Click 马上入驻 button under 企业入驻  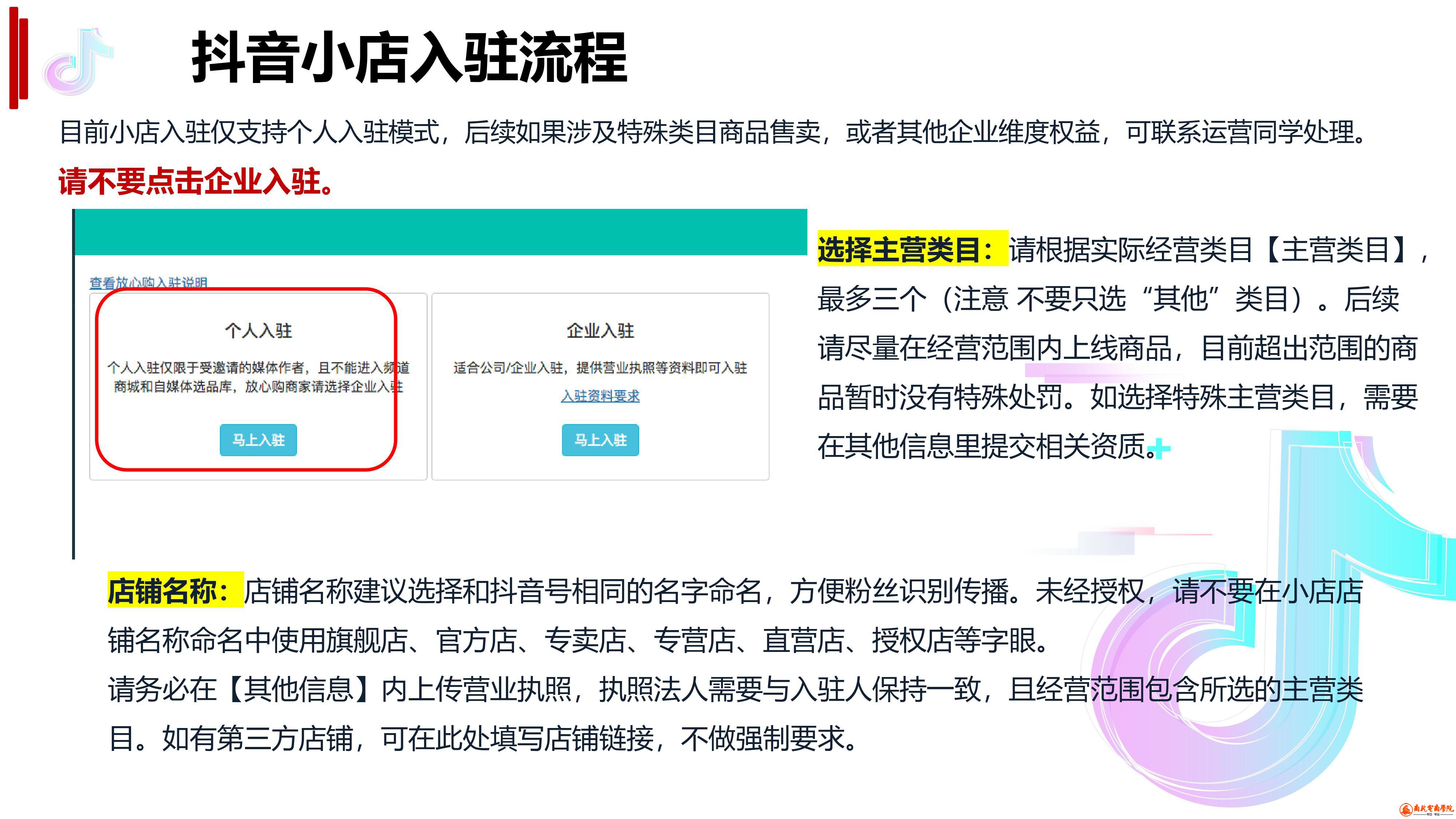[x=600, y=440]
